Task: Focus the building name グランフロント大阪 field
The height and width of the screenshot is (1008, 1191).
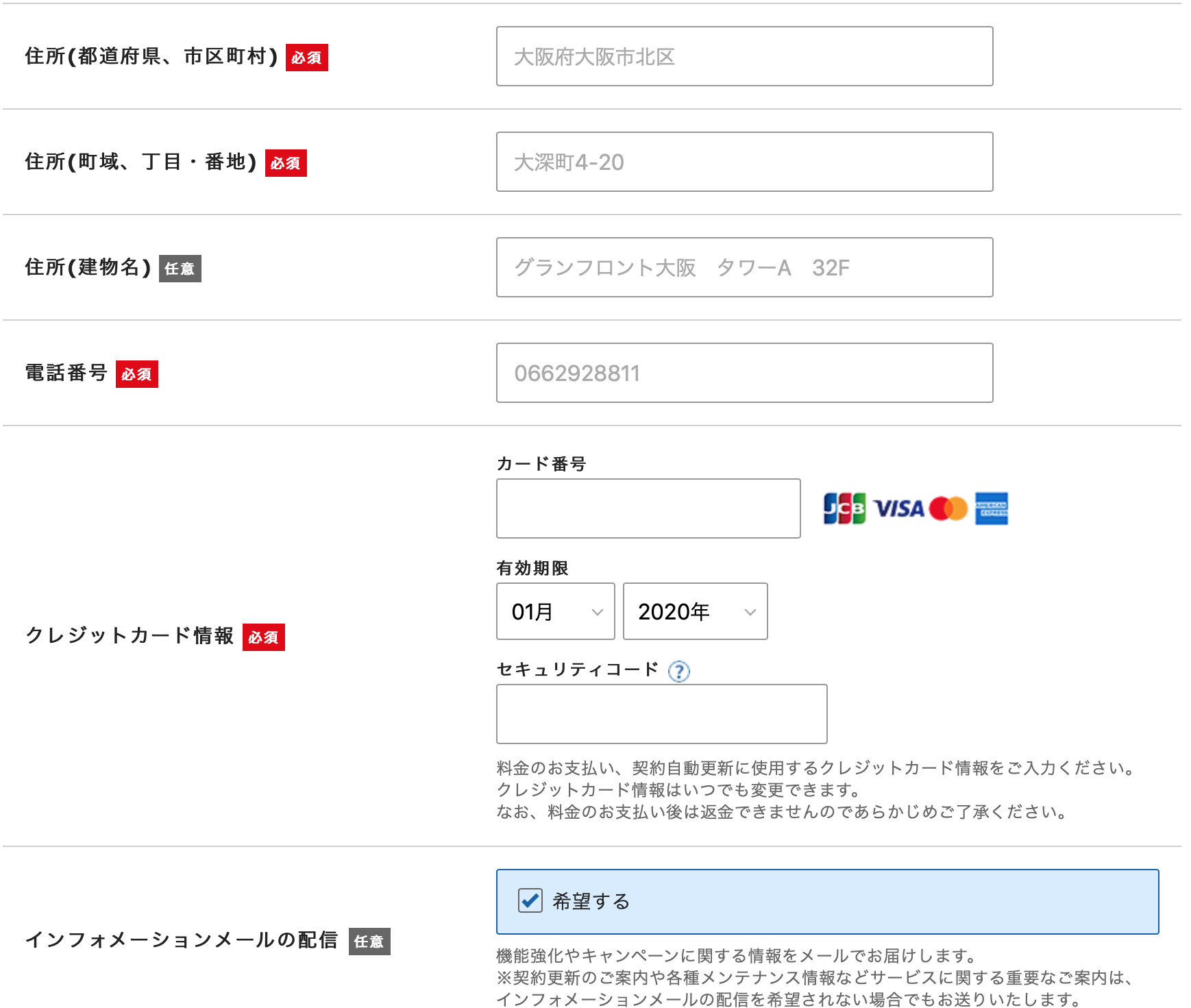Action: click(x=744, y=267)
